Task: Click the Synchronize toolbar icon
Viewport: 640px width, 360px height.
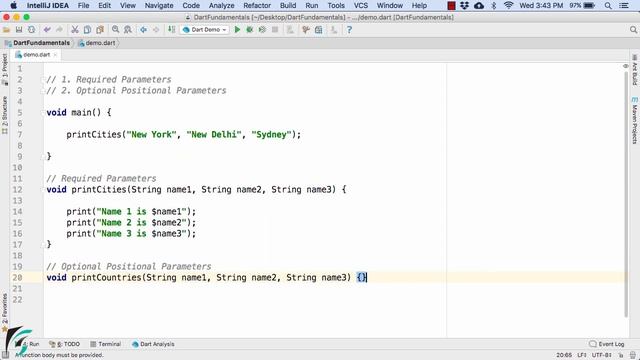Action: pos(31,30)
